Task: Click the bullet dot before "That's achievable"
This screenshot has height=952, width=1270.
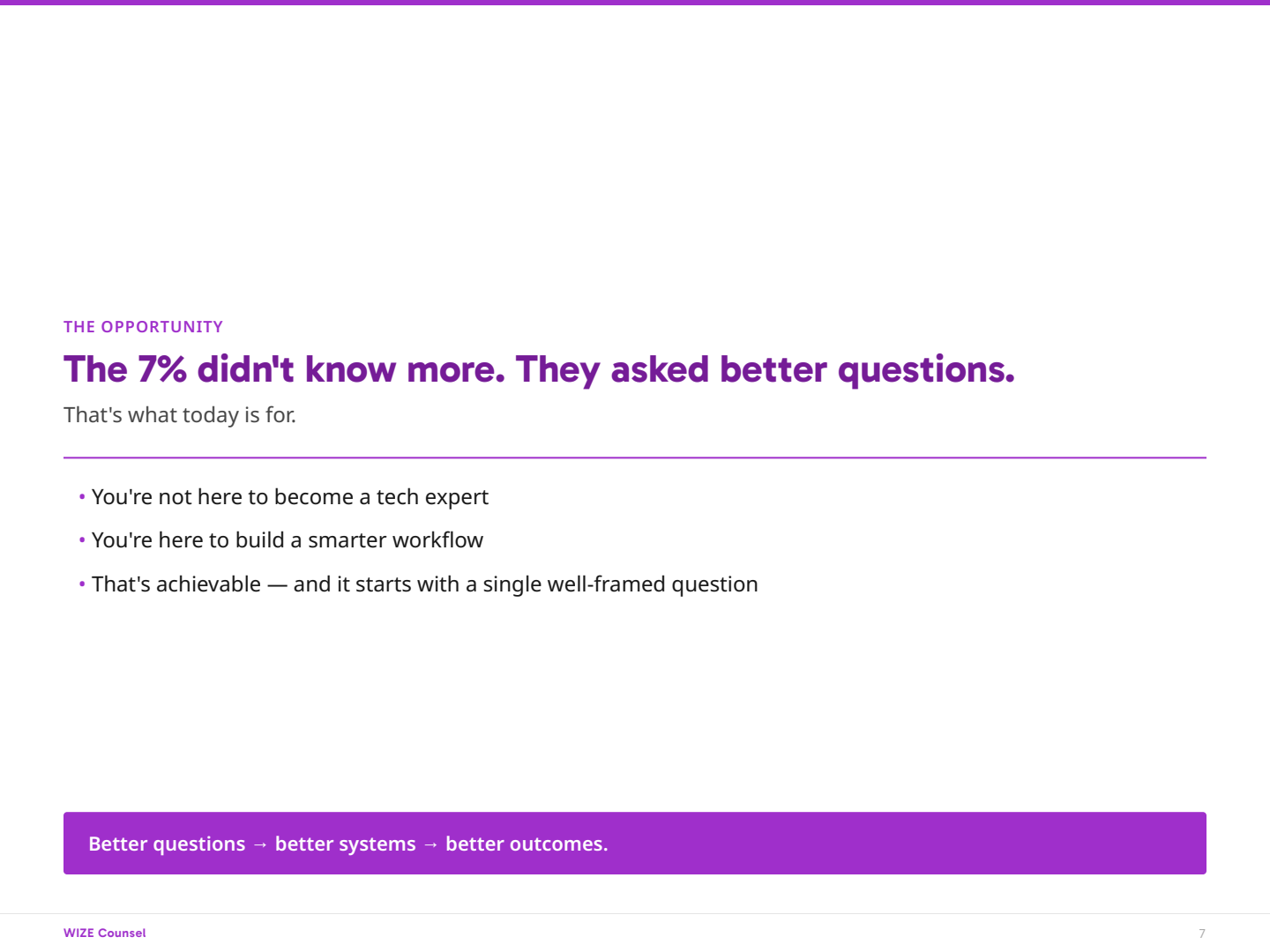Action: tap(82, 584)
